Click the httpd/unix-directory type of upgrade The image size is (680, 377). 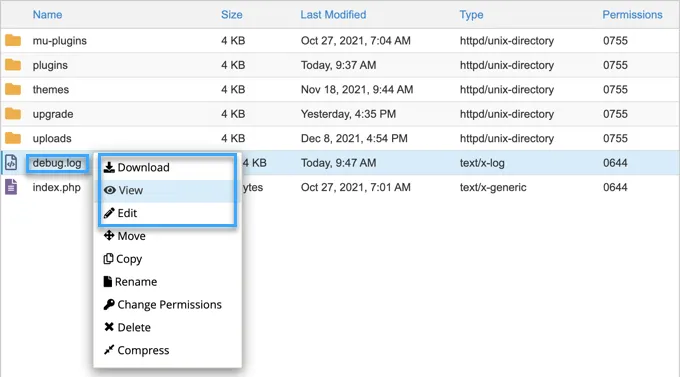click(x=507, y=114)
